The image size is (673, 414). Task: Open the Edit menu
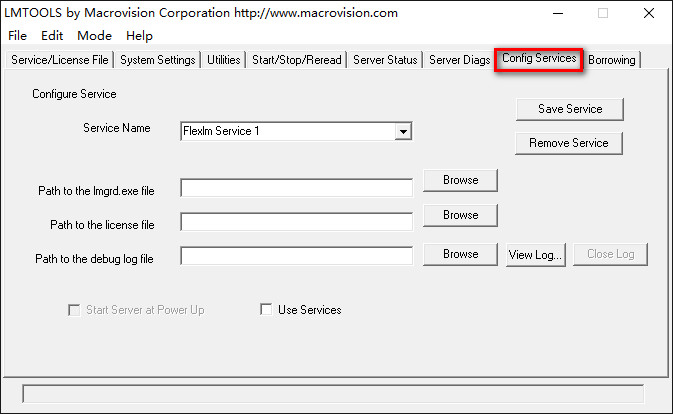52,36
